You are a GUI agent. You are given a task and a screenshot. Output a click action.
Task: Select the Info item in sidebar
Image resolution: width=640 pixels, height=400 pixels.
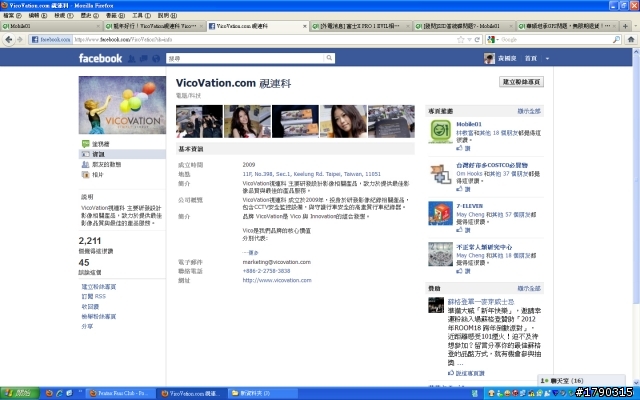[x=122, y=154]
